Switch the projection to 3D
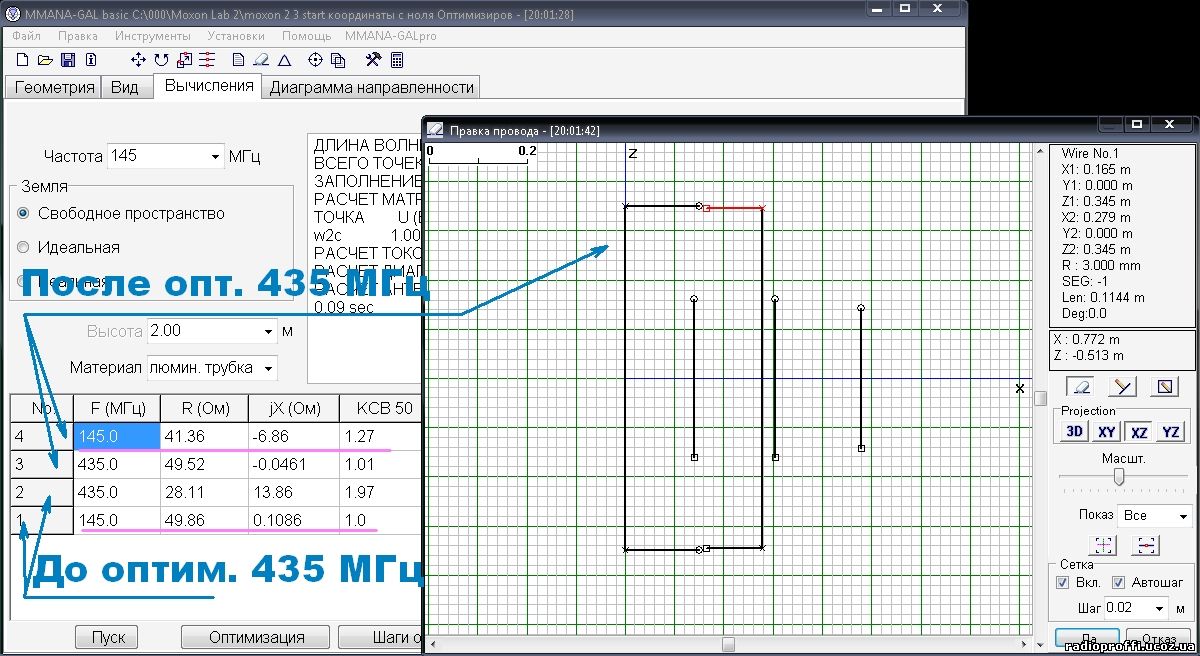The height and width of the screenshot is (656, 1200). click(1075, 431)
